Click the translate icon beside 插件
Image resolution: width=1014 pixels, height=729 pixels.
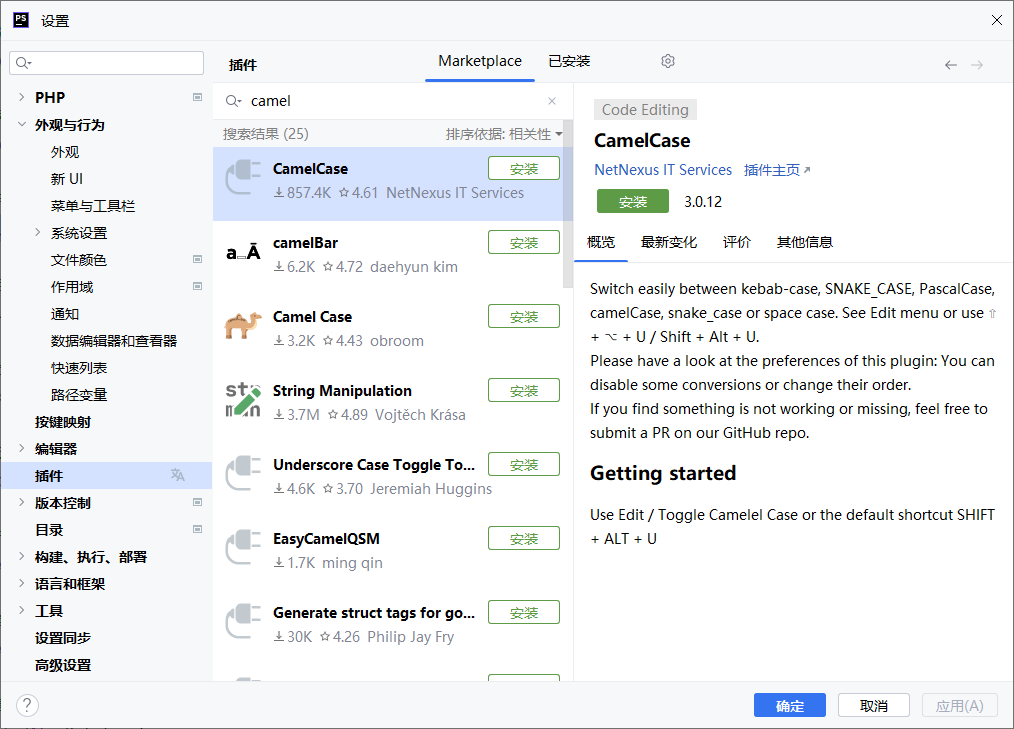[177, 475]
